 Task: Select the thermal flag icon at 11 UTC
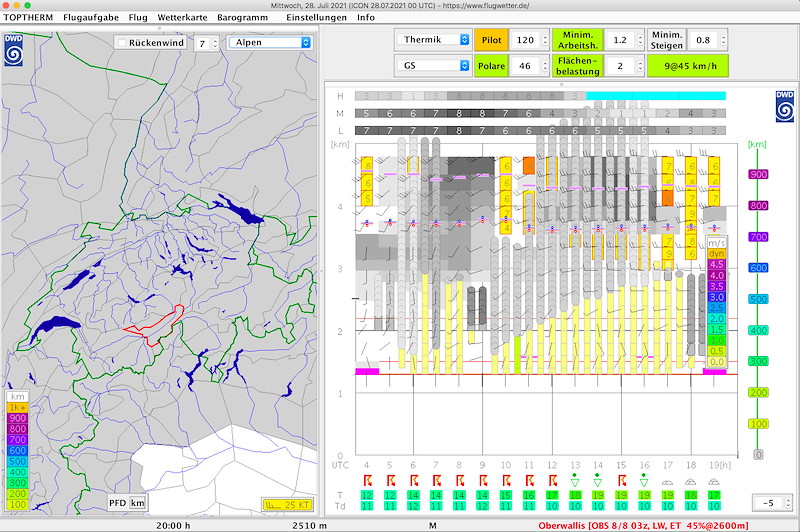click(530, 480)
